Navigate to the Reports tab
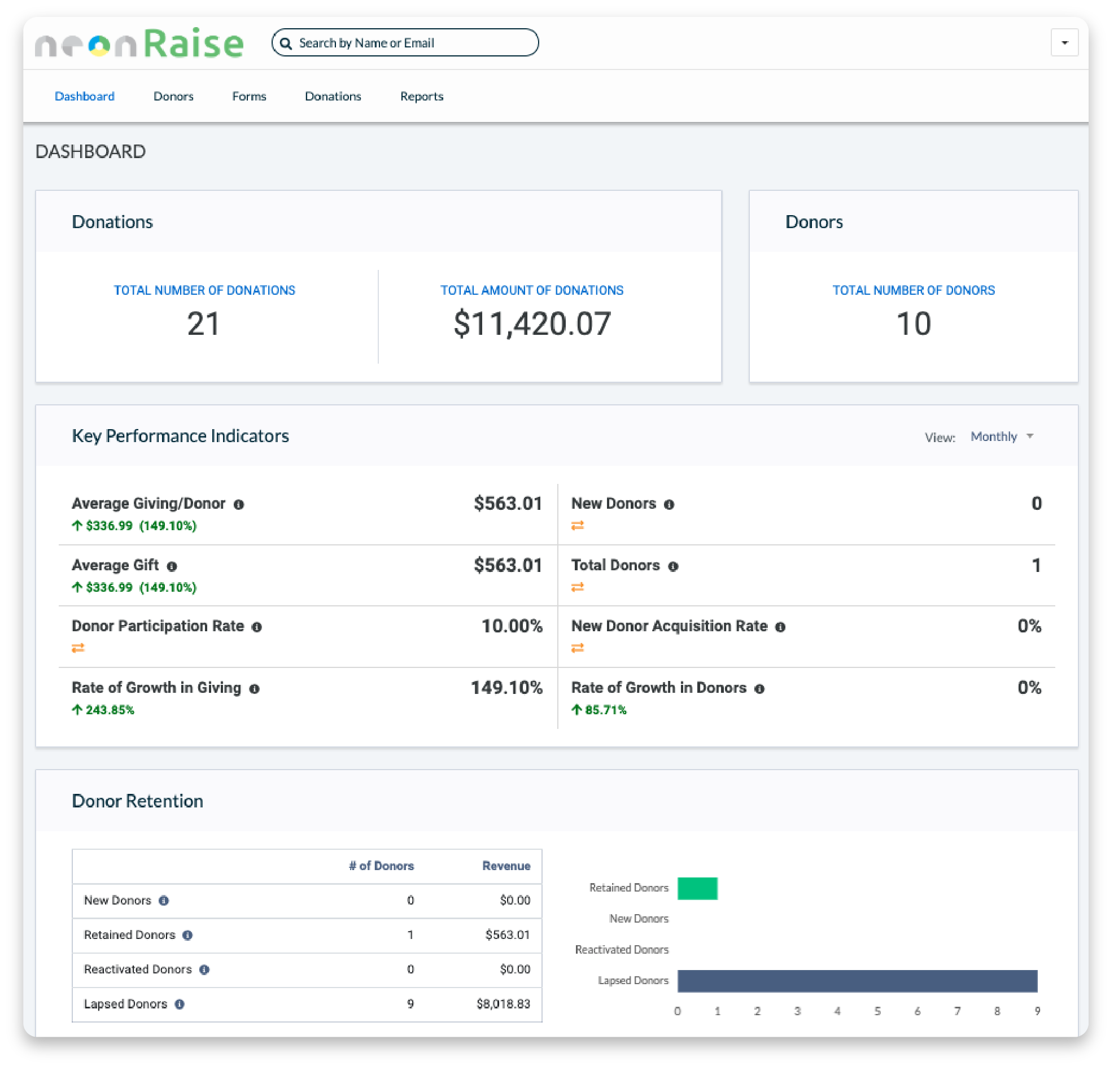The width and height of the screenshot is (1114, 1092). tap(422, 97)
